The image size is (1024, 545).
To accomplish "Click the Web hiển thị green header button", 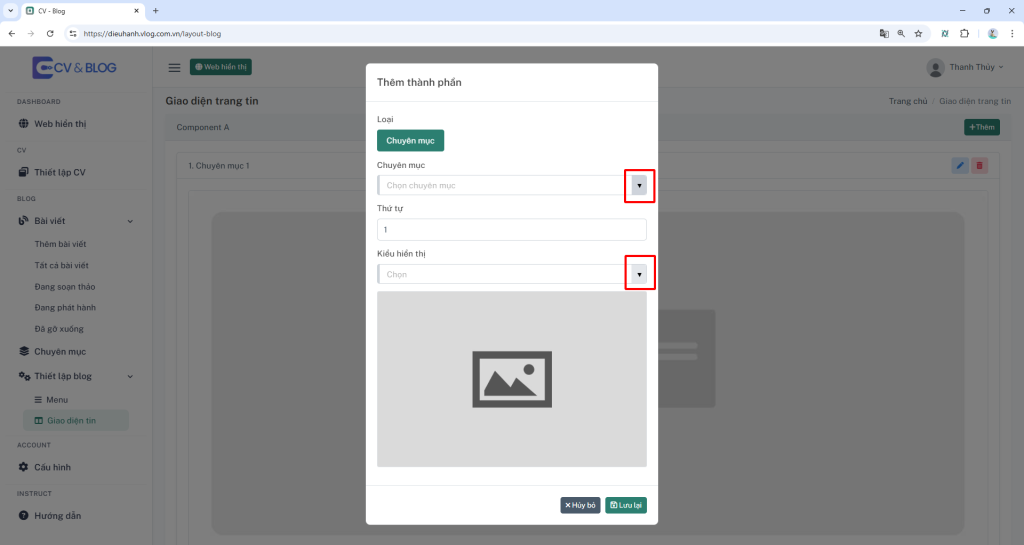I will pos(221,67).
